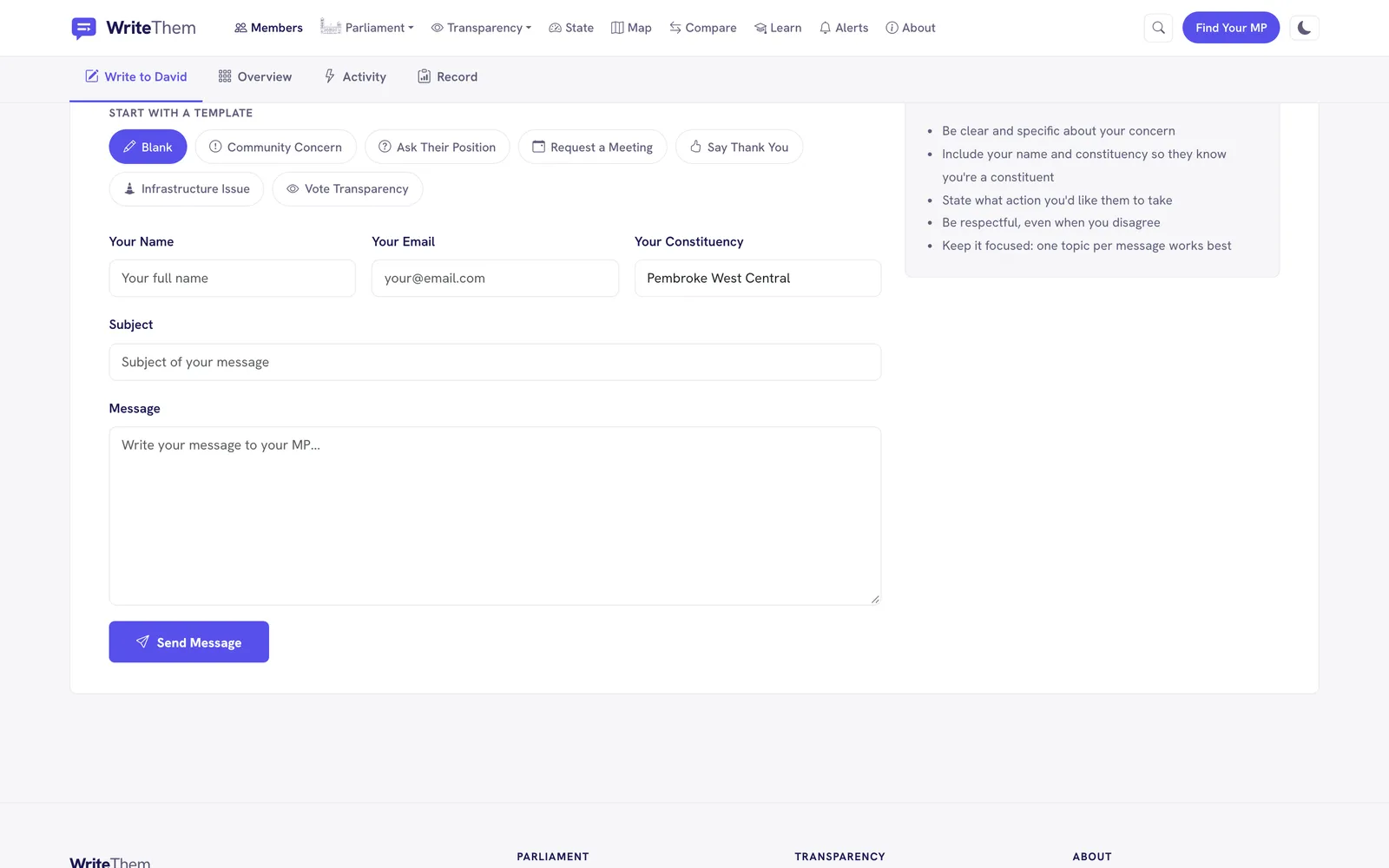Screen dimensions: 1389x868
Task: Click the Your Constituency field
Action: tap(758, 278)
